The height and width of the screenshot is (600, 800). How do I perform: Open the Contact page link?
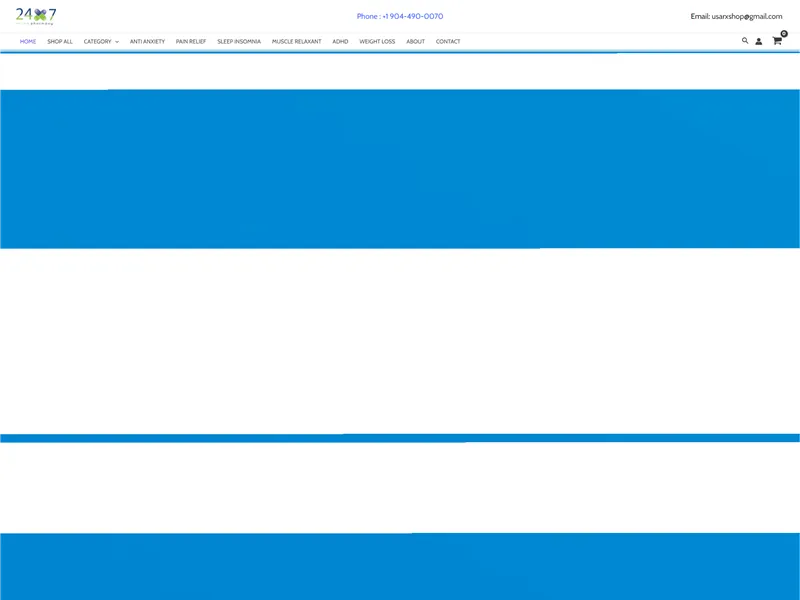448,41
